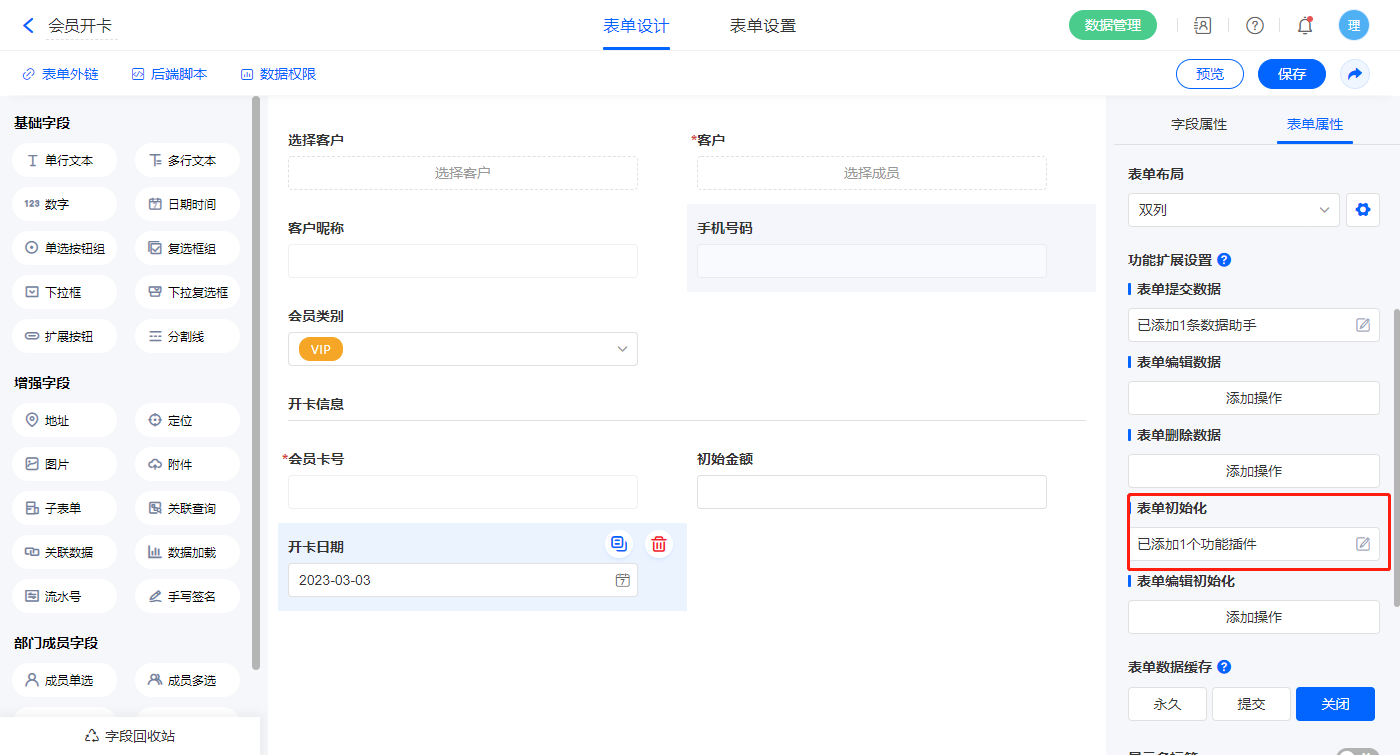Open the 表单外链 link

(x=60, y=74)
